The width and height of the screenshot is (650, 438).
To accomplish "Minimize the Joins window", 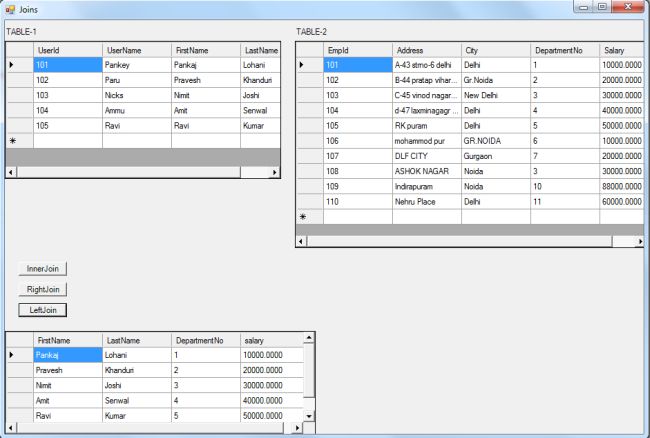I will coord(584,7).
